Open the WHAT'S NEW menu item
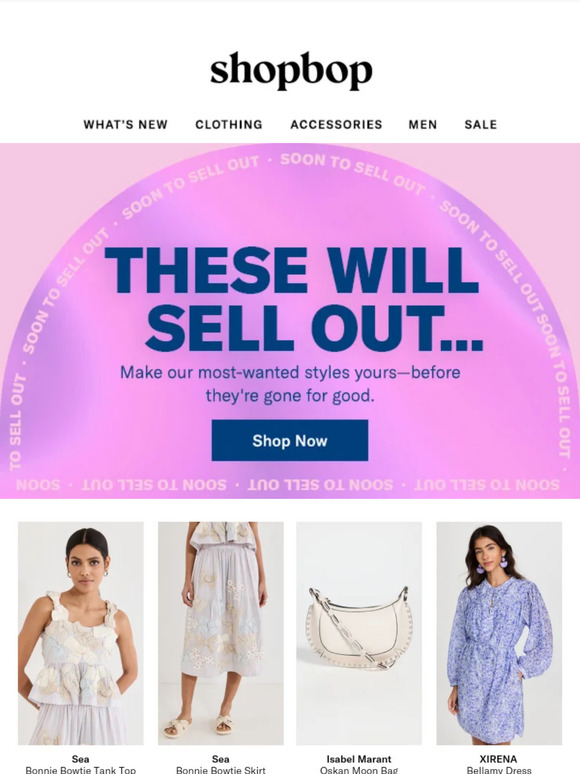Screen dimensions: 580x774 coord(125,124)
